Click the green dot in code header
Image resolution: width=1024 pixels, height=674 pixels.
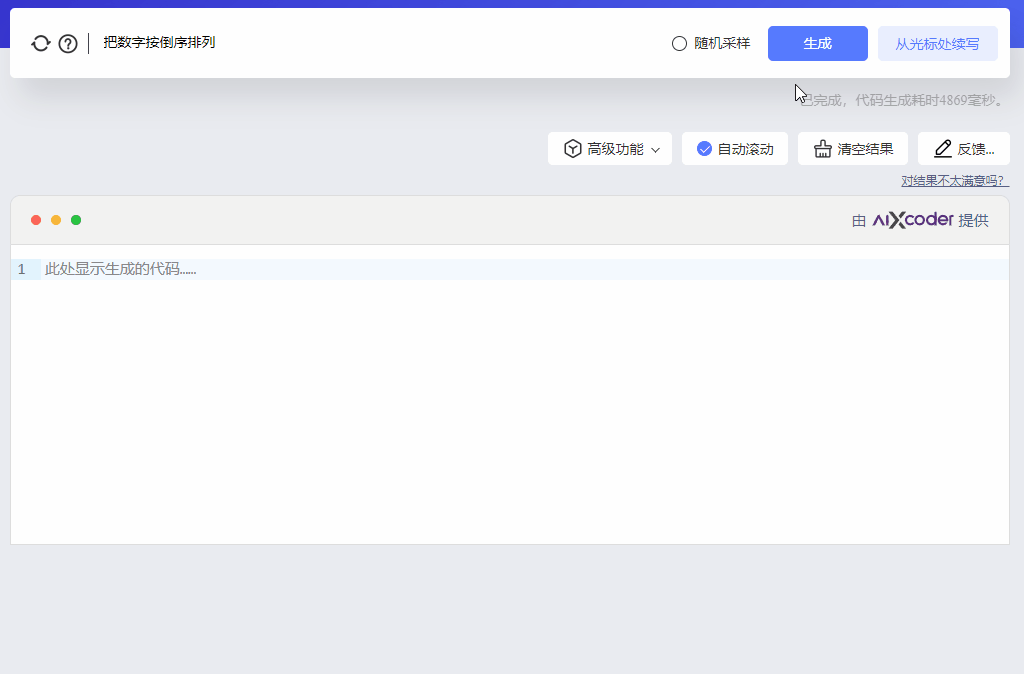(76, 220)
